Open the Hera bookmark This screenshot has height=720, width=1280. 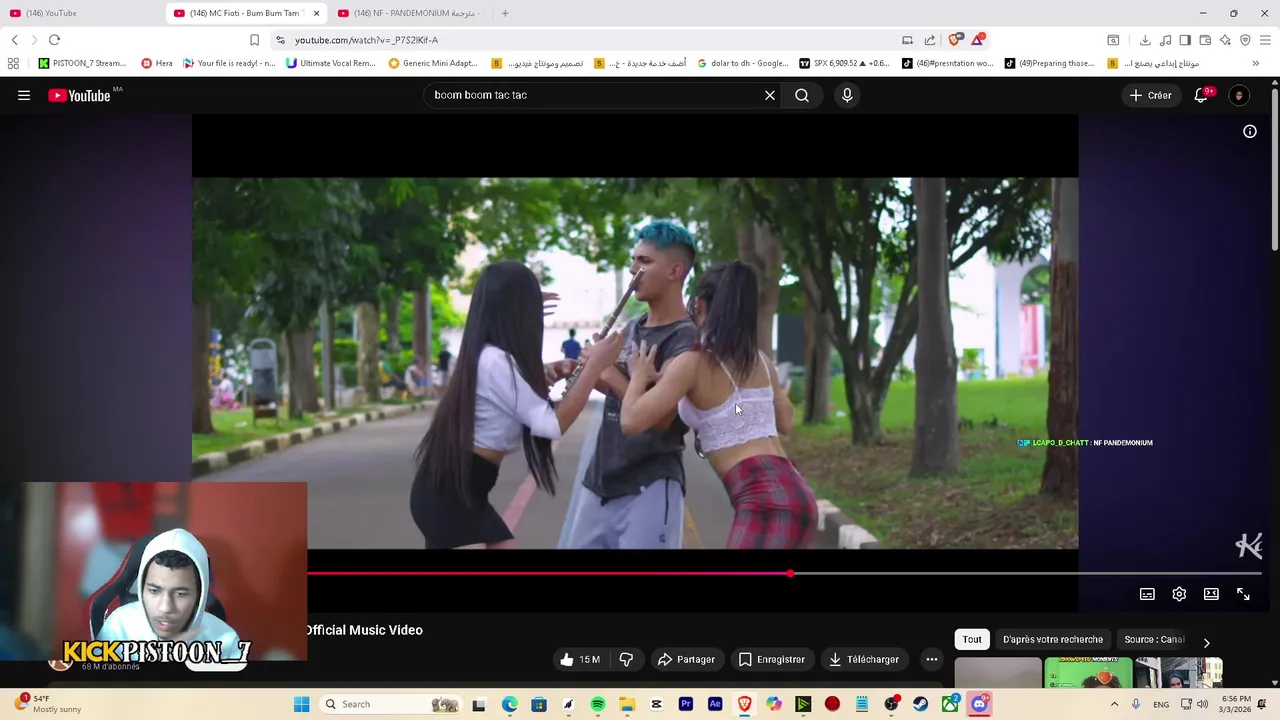157,63
